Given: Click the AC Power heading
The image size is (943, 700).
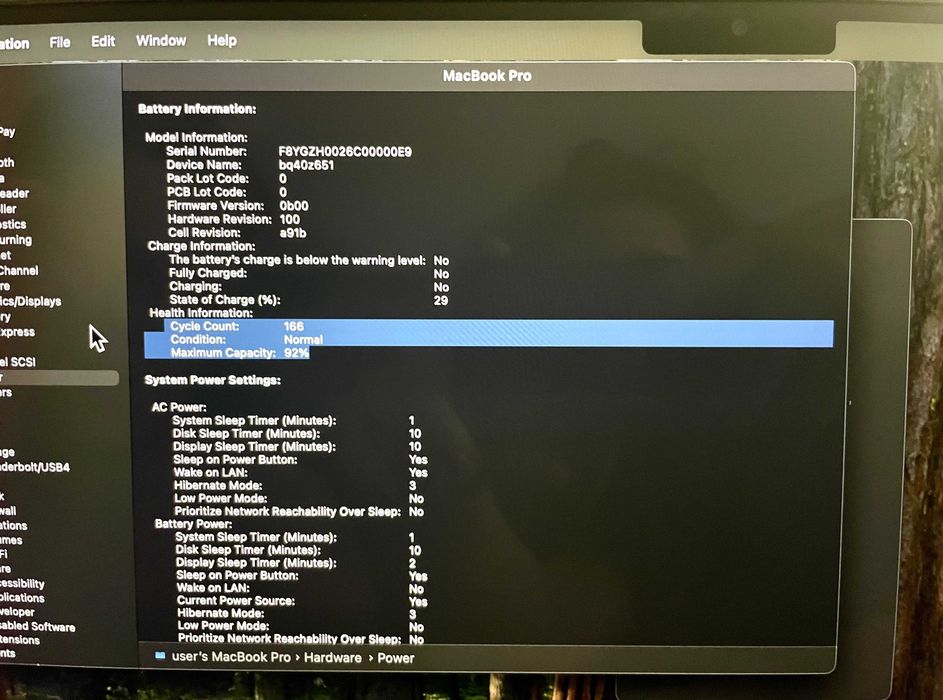Looking at the screenshot, I should (179, 407).
